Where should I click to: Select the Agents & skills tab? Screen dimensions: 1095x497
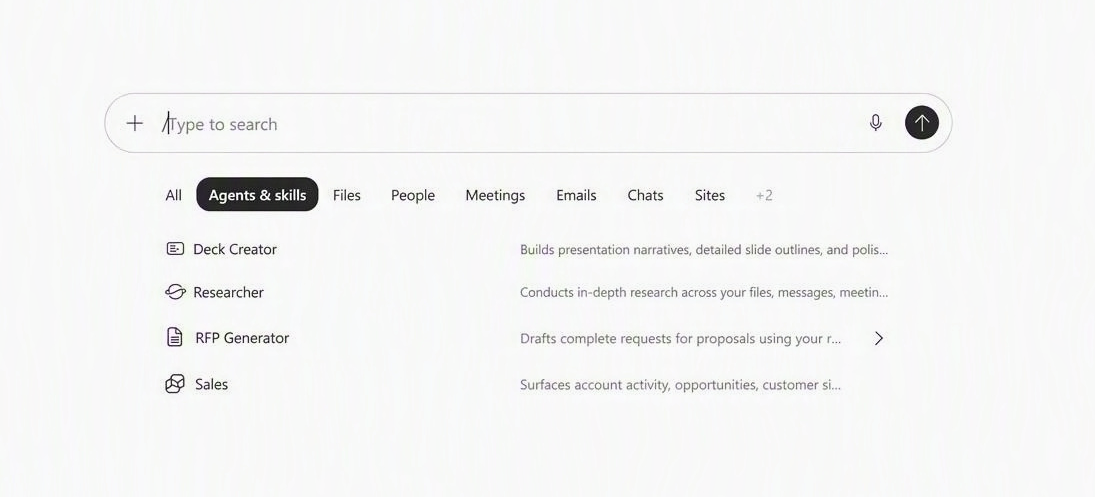[x=257, y=195]
